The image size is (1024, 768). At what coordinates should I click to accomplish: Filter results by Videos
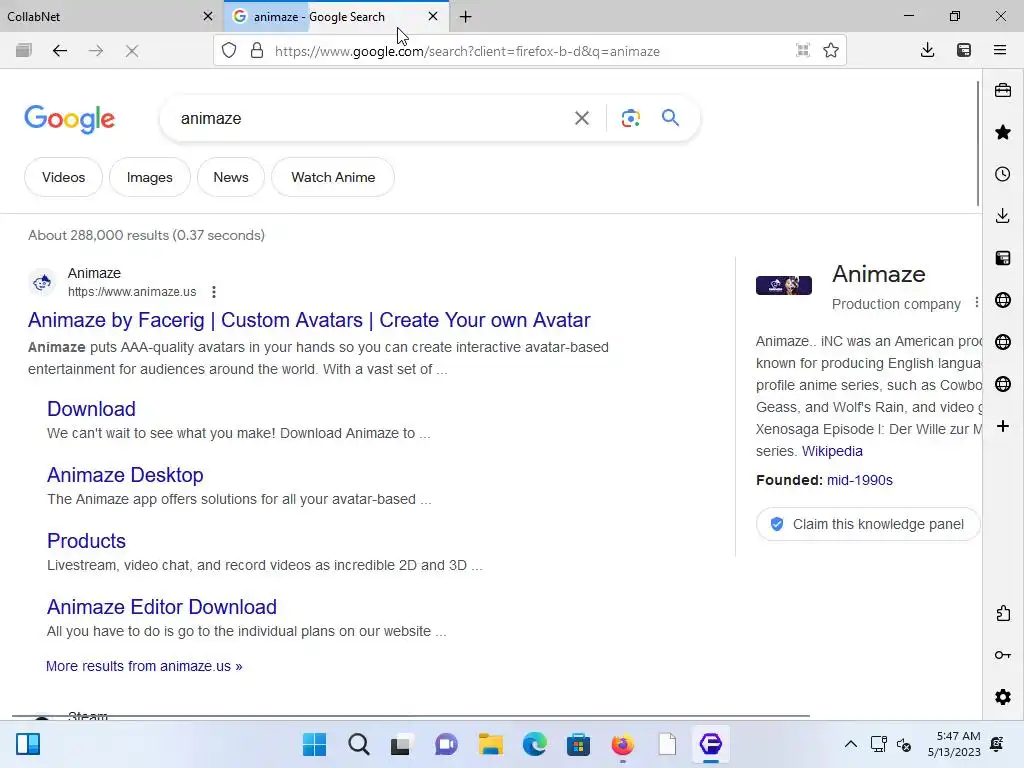(63, 177)
